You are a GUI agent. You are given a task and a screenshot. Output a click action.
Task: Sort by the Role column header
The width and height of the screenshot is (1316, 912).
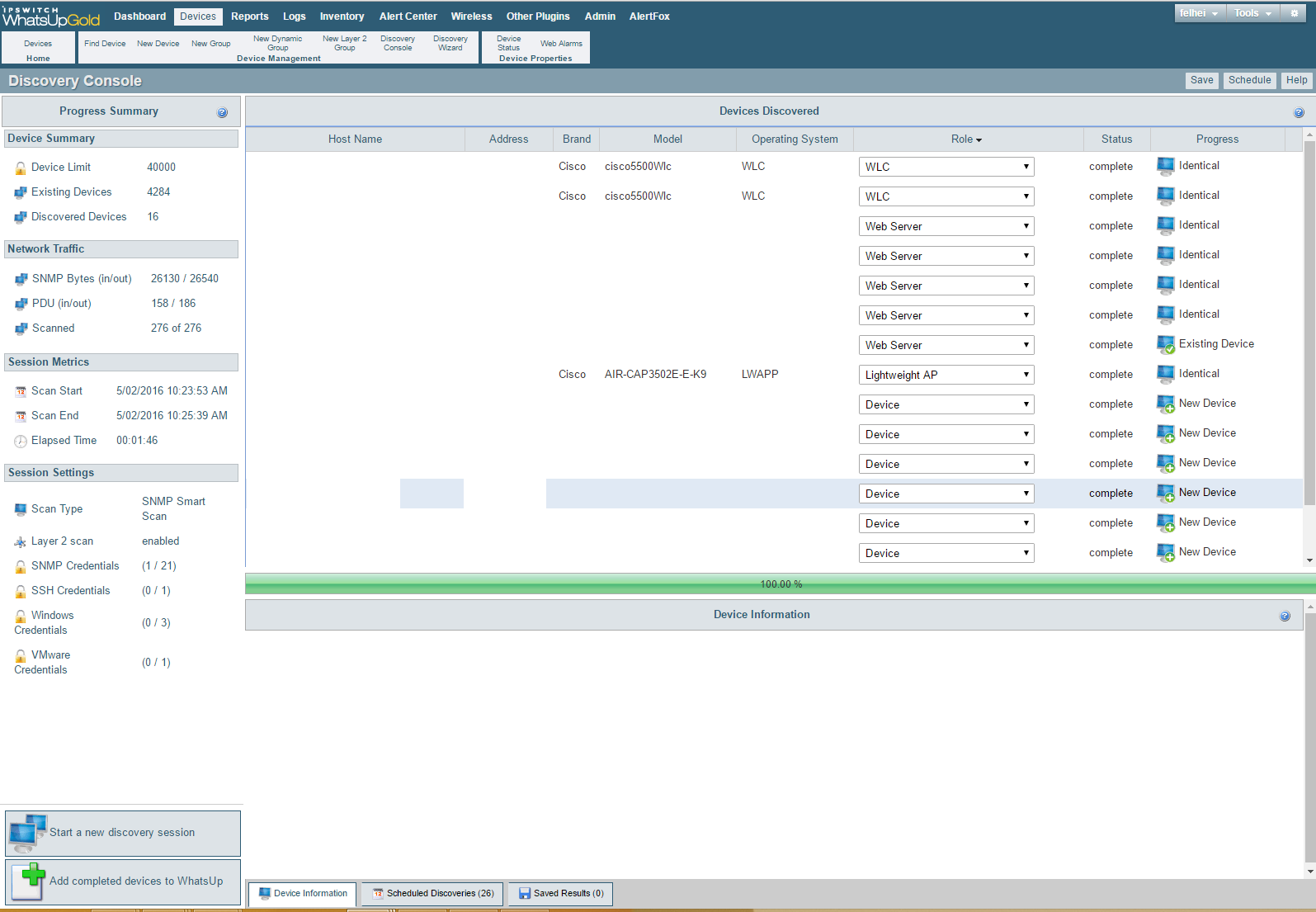967,139
